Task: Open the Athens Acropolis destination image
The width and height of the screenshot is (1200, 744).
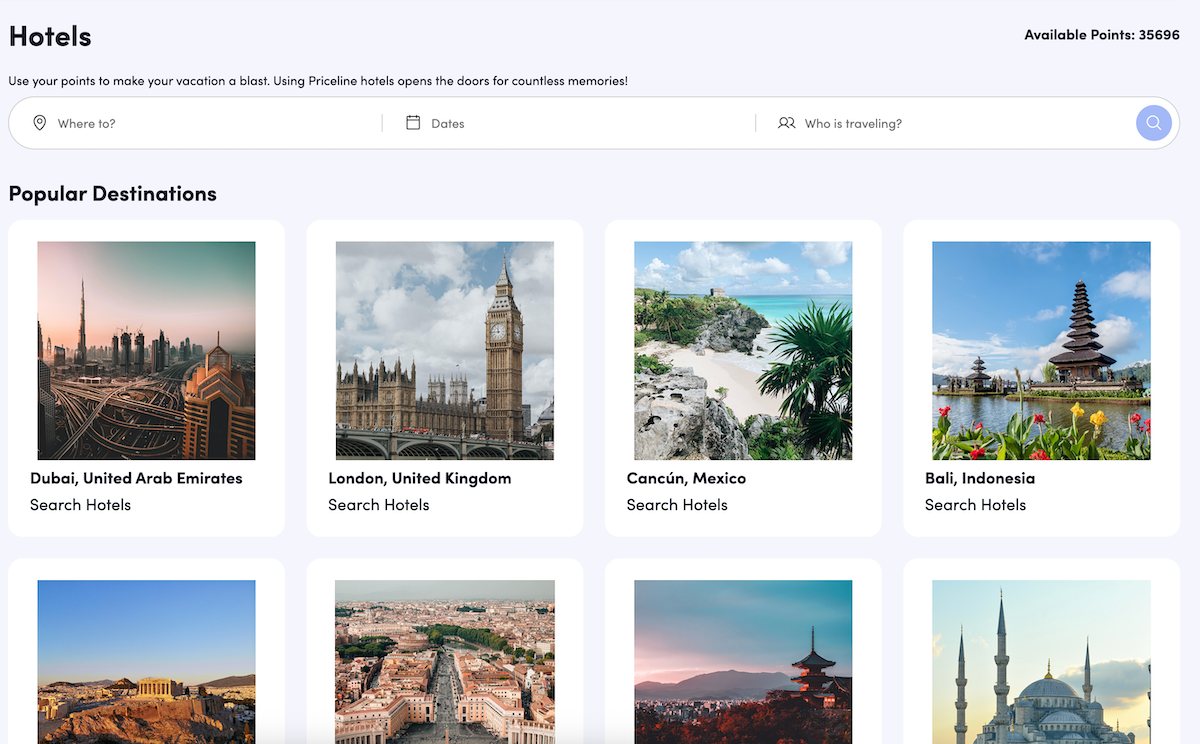Action: click(x=146, y=662)
